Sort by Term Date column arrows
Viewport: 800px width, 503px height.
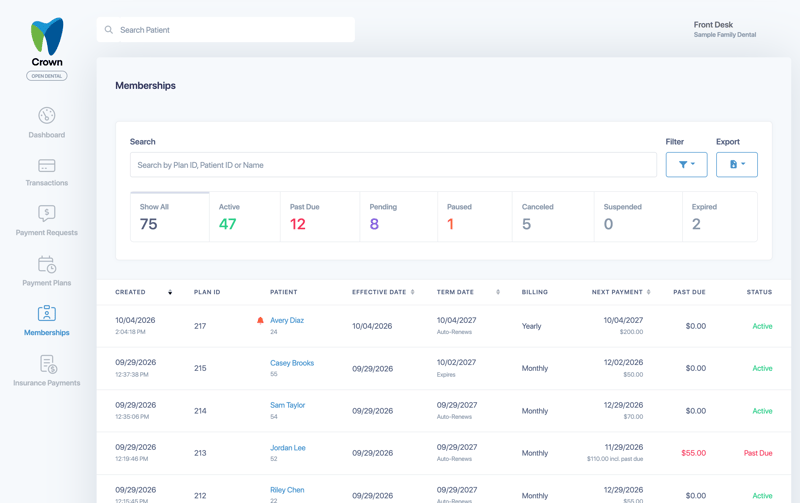point(498,292)
